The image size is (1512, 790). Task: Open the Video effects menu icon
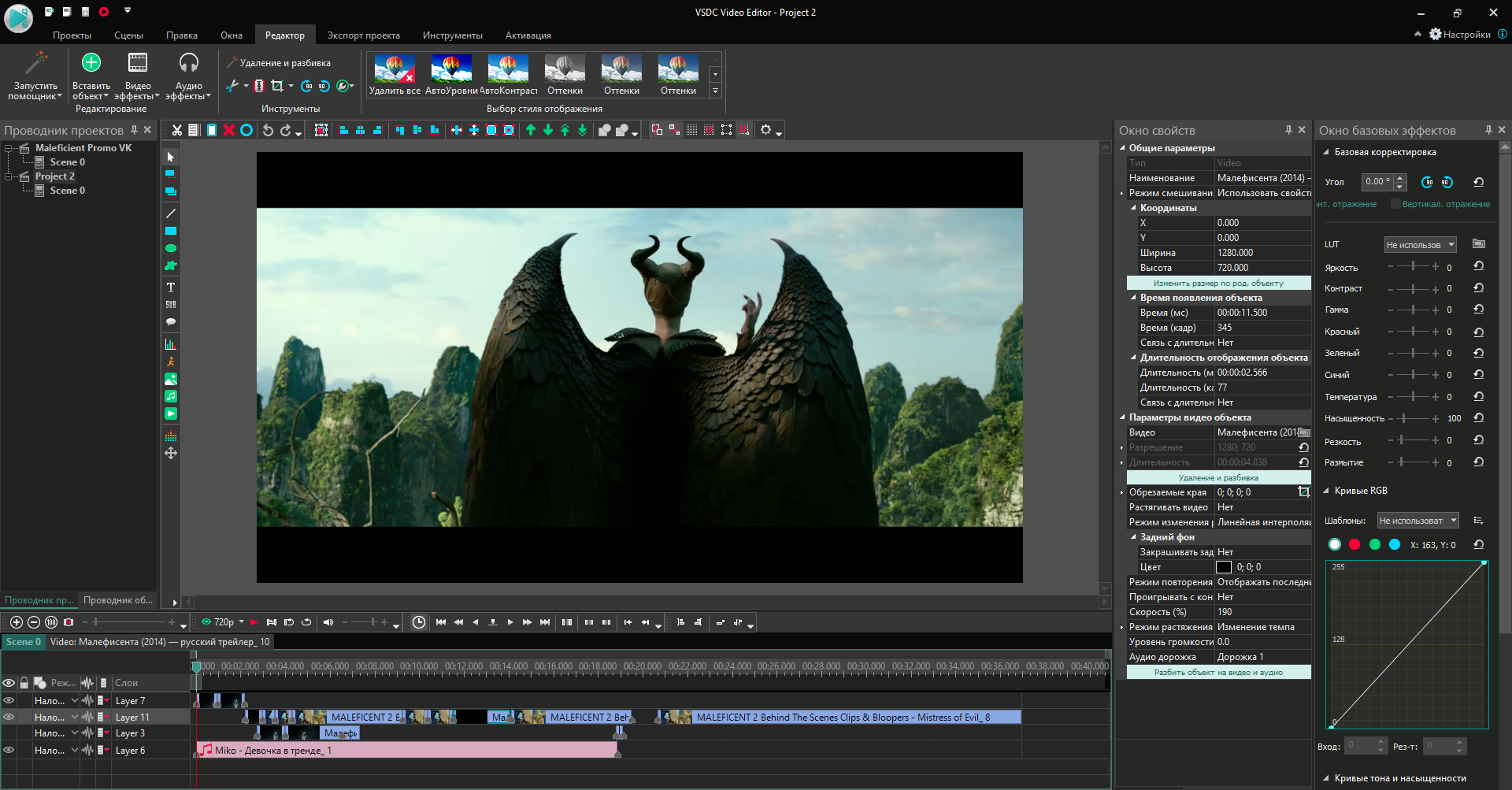click(x=138, y=62)
